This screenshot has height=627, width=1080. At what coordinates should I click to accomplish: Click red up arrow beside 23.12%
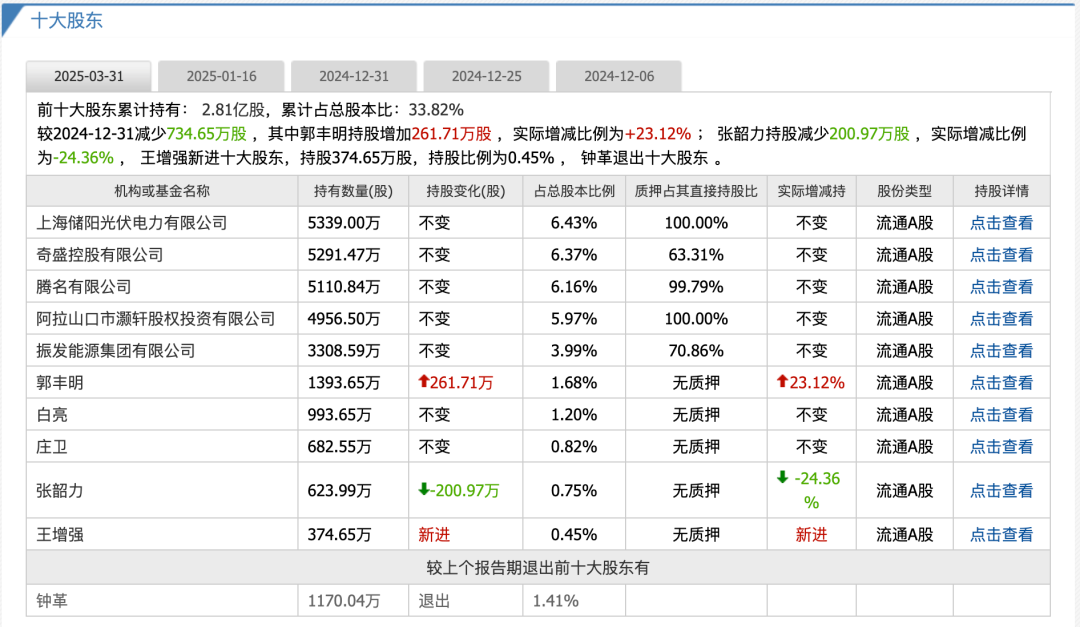pyautogui.click(x=782, y=382)
